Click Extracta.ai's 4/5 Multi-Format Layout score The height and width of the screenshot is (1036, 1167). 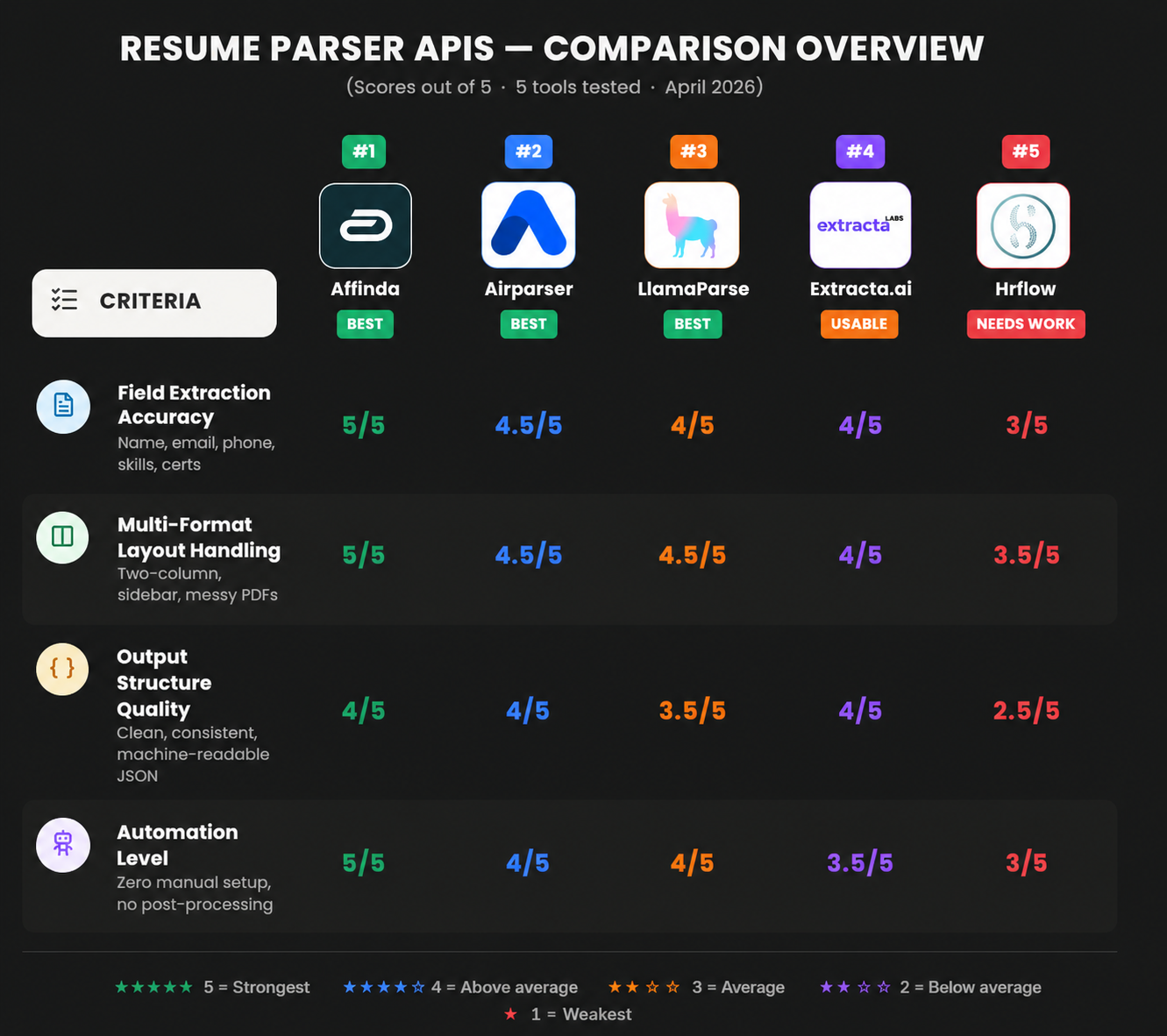coord(860,556)
